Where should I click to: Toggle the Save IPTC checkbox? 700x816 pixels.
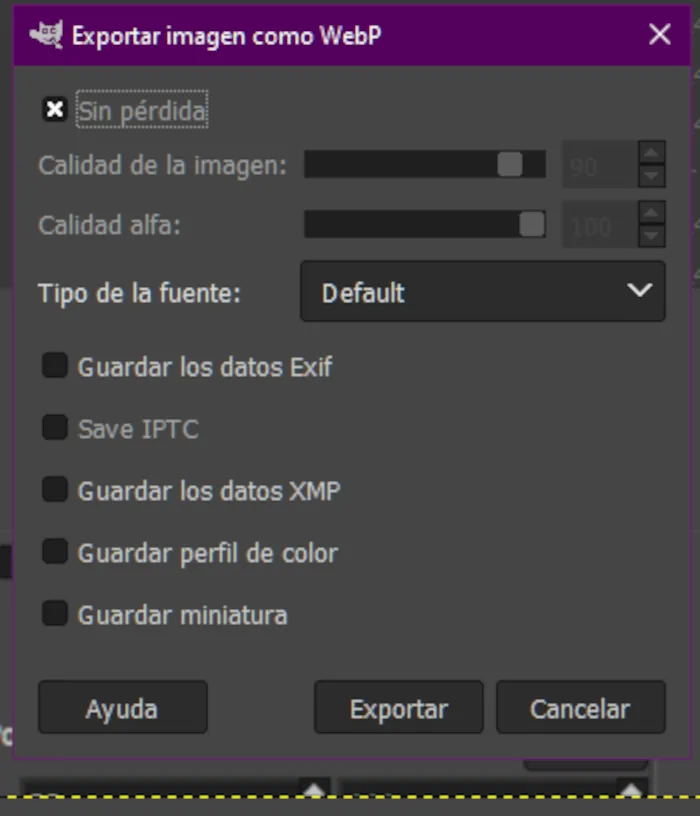55,429
